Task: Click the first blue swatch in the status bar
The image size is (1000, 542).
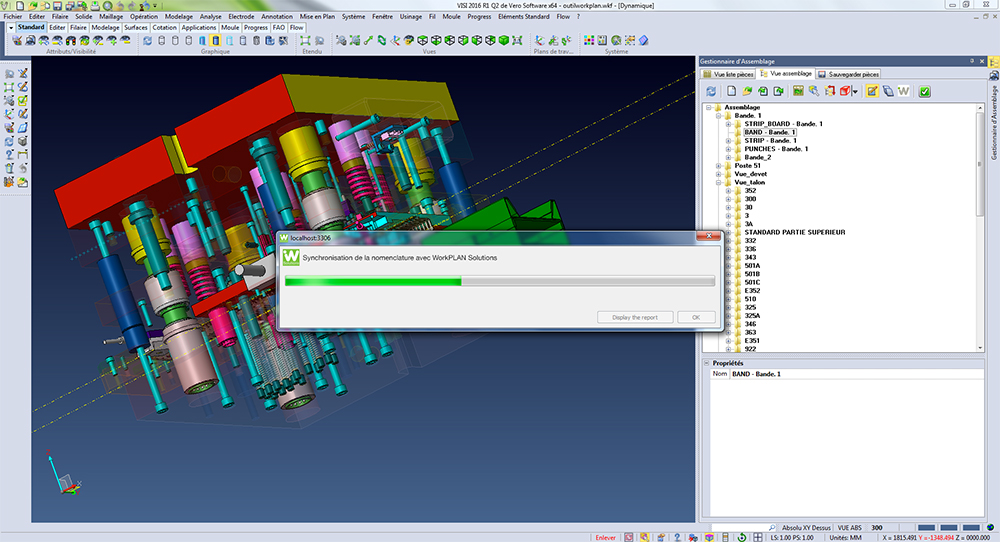Action: (926, 528)
